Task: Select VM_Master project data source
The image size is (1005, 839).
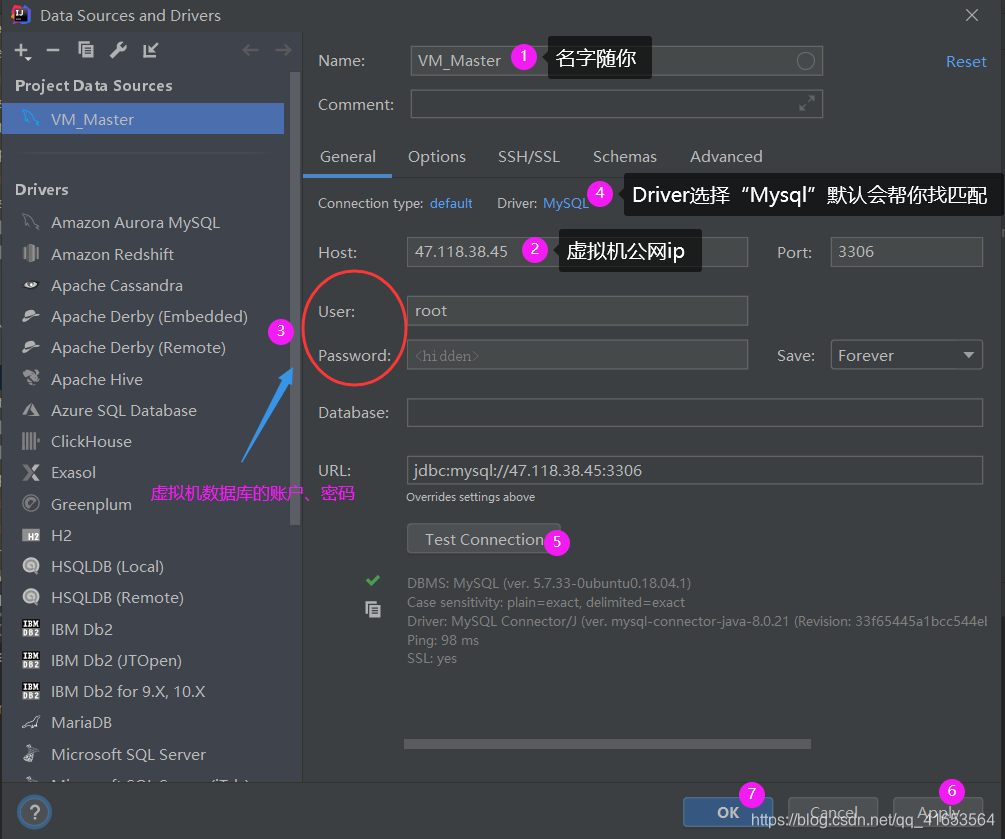Action: [143, 119]
